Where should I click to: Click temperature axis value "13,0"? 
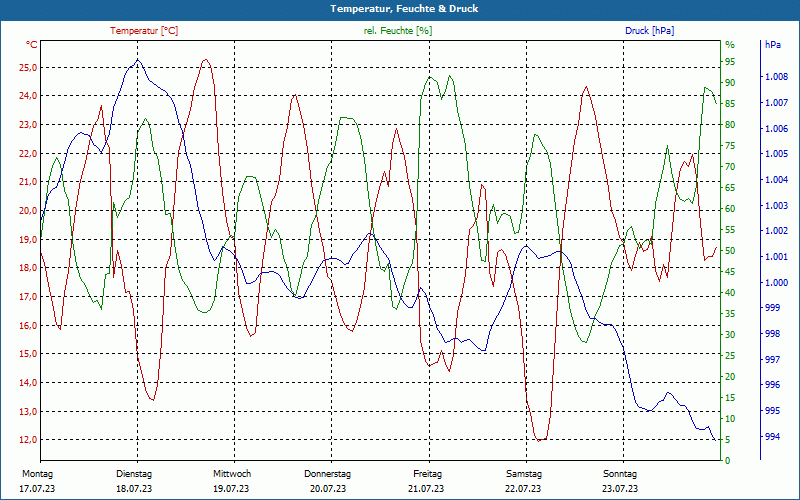pos(28,411)
